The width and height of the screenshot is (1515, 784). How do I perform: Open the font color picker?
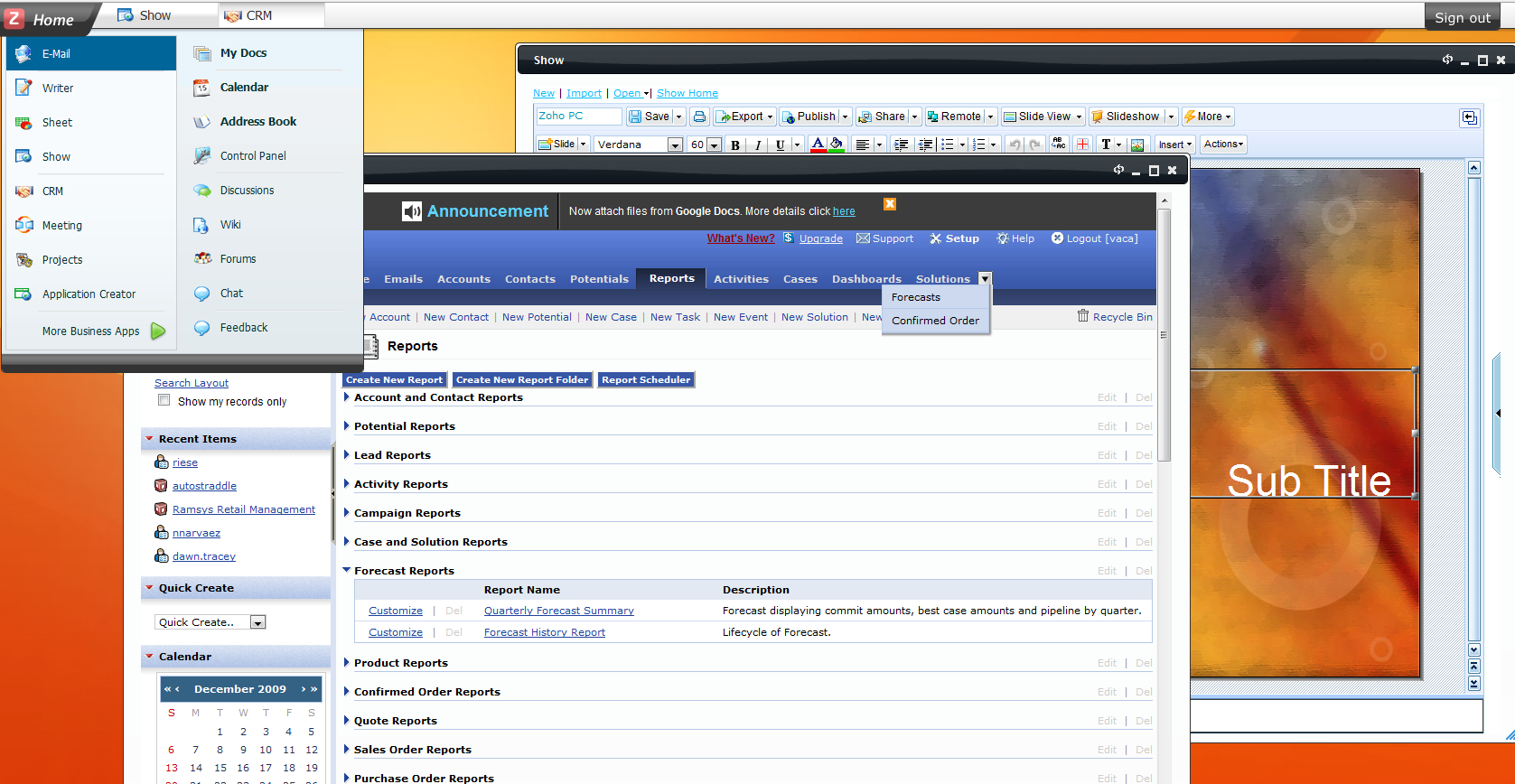[818, 145]
